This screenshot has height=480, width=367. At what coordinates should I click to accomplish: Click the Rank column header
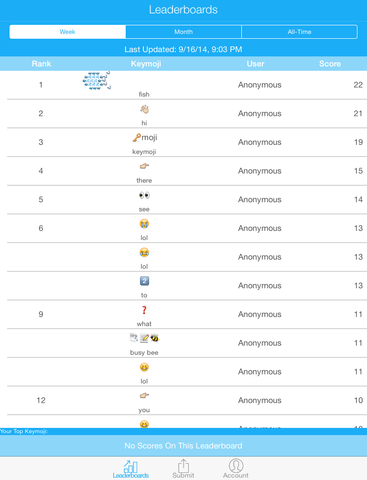(x=41, y=64)
